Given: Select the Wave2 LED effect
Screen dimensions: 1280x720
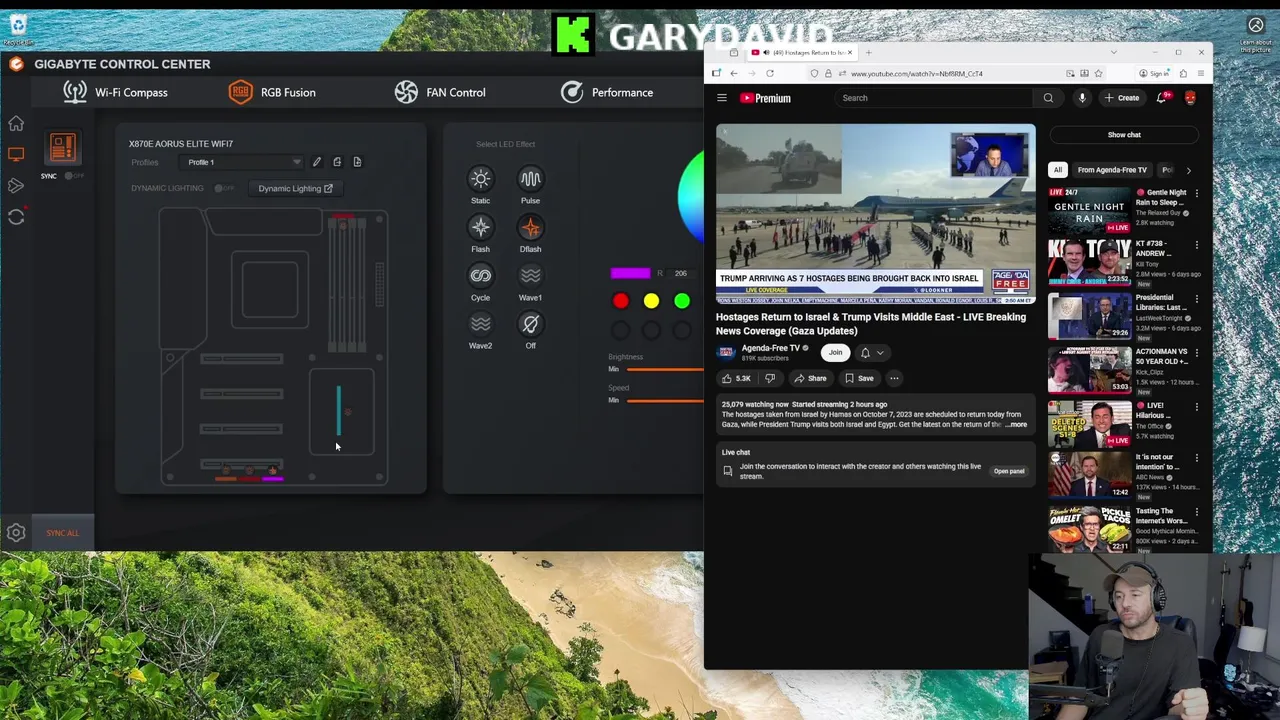Looking at the screenshot, I should pos(480,330).
